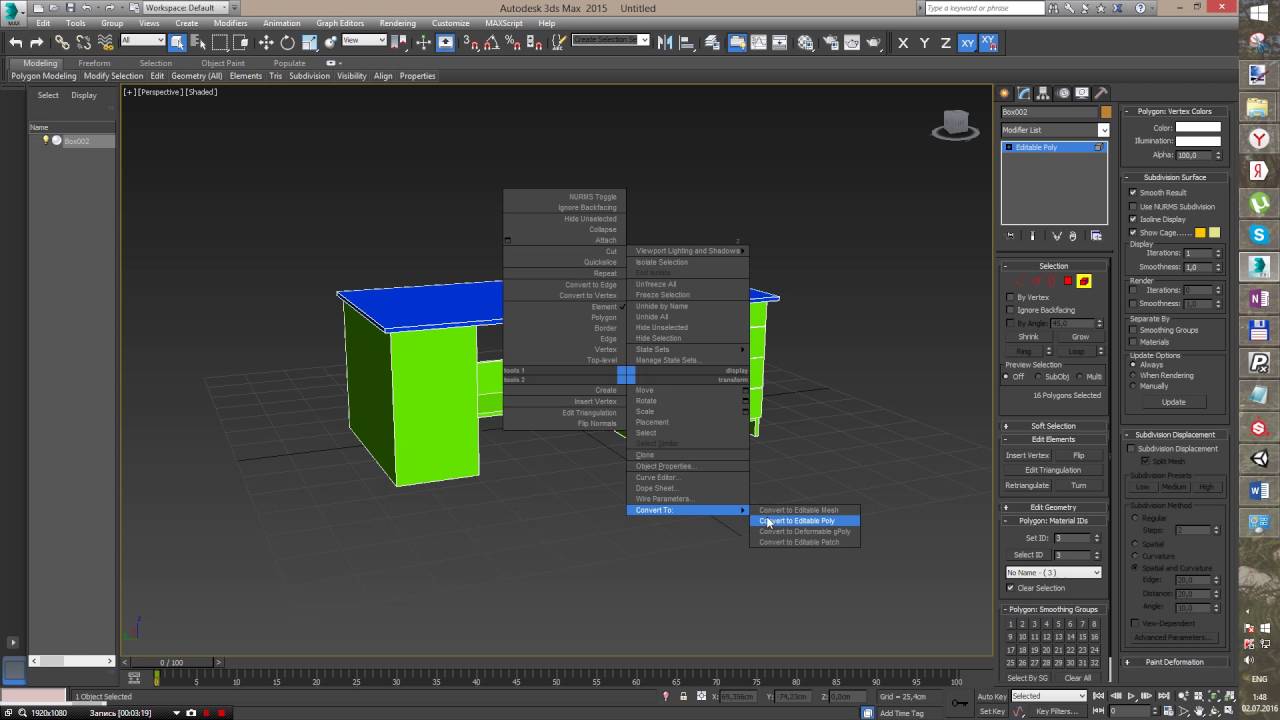Open Skype from the Windows taskbar
Image resolution: width=1280 pixels, height=720 pixels.
click(x=1259, y=235)
